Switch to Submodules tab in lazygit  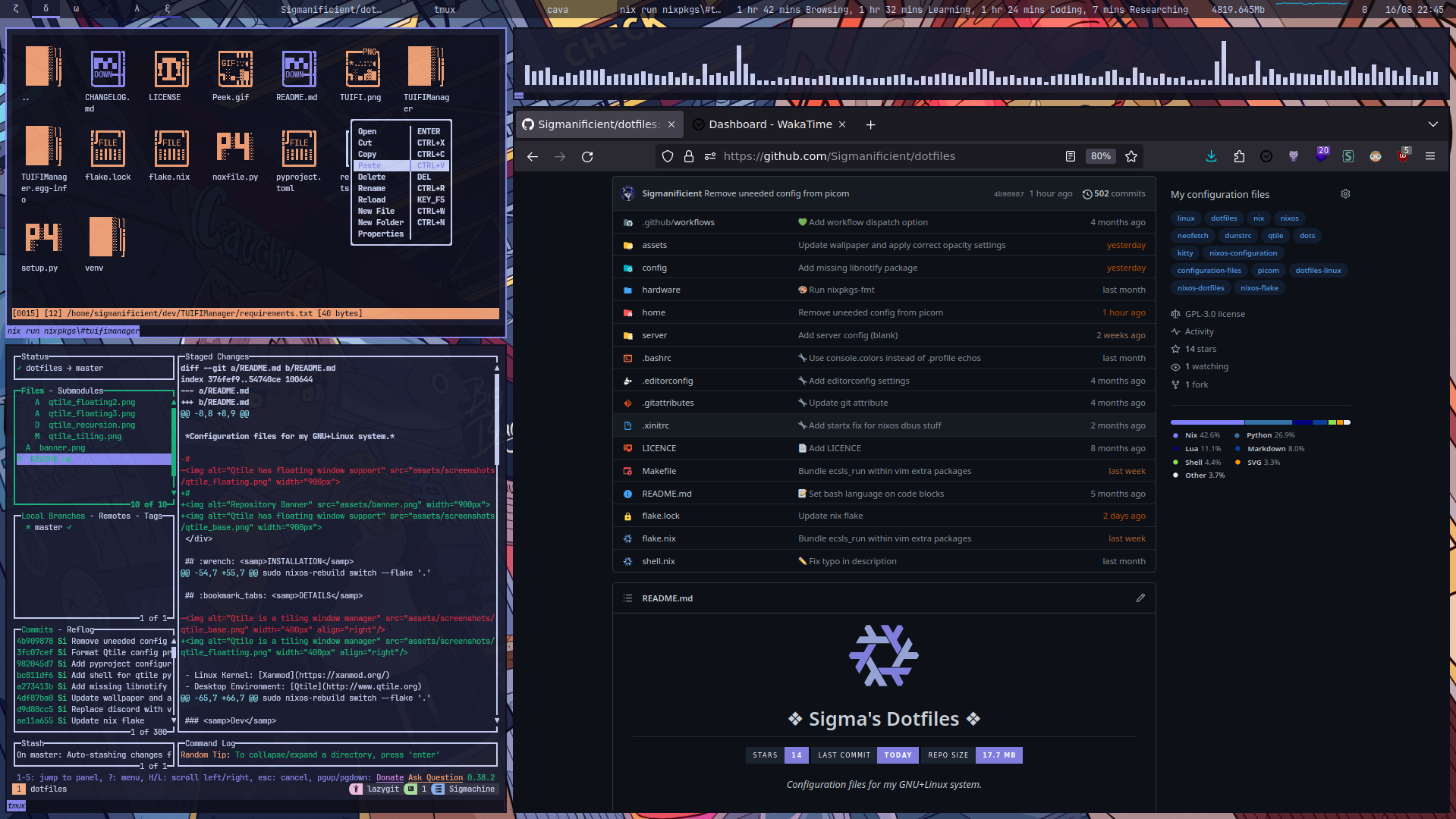pos(80,391)
